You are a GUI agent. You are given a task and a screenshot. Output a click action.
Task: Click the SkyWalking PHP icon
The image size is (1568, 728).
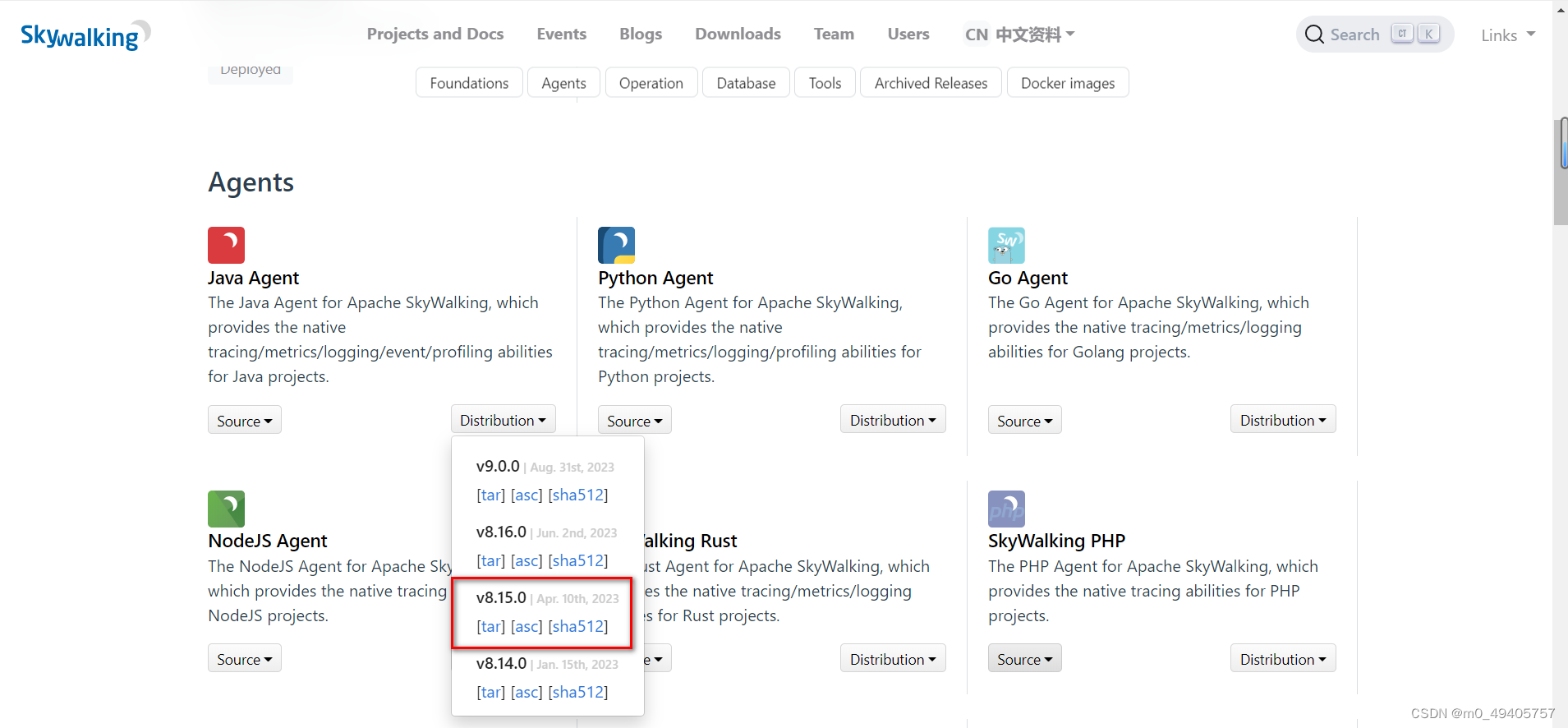1006,509
